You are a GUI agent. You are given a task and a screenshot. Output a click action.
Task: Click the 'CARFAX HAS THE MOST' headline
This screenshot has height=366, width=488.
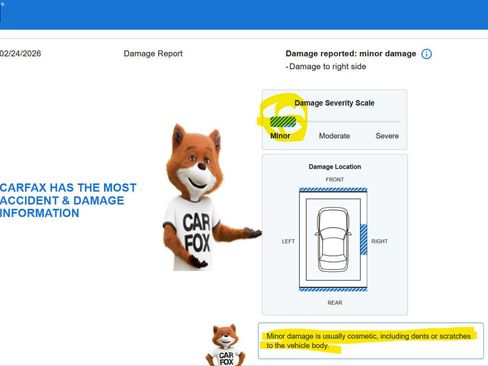[x=68, y=188]
